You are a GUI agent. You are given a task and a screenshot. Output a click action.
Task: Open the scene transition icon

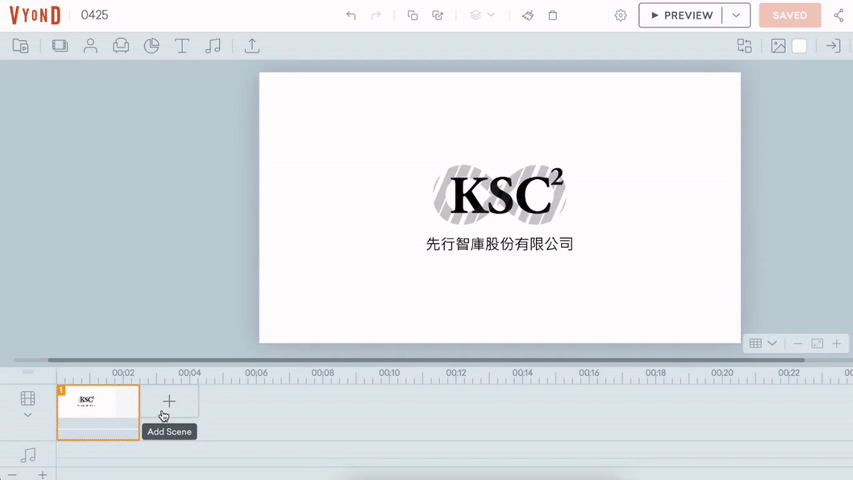click(833, 46)
